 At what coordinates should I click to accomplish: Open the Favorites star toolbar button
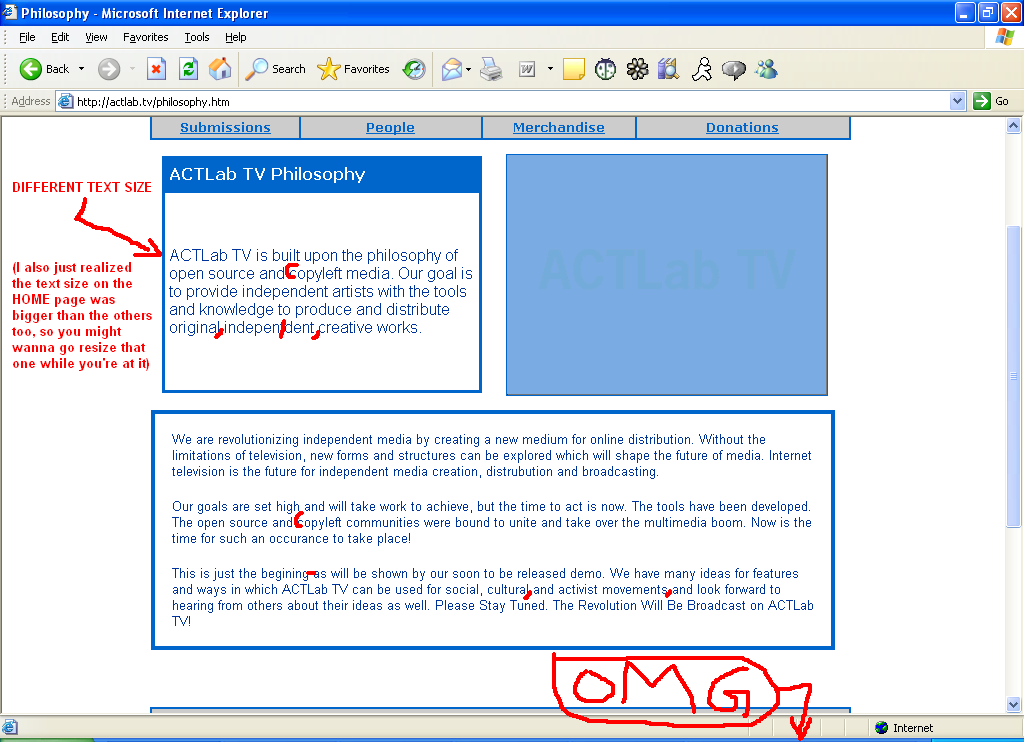pos(353,69)
